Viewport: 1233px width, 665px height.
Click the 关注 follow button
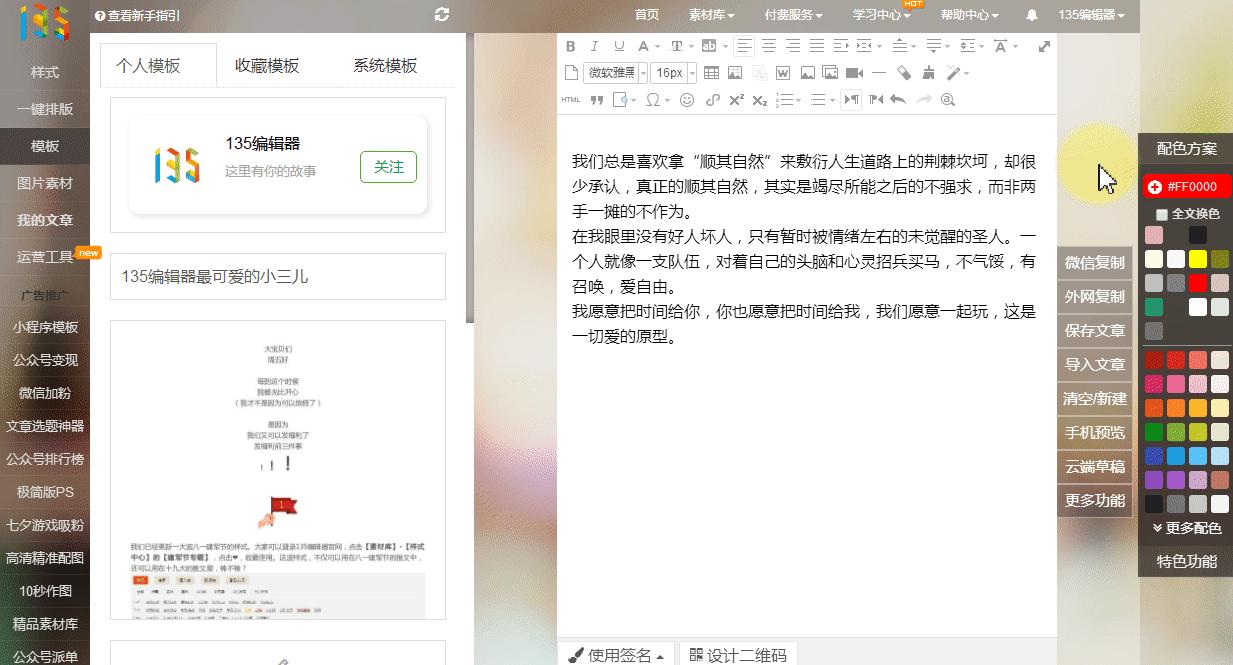(x=388, y=167)
